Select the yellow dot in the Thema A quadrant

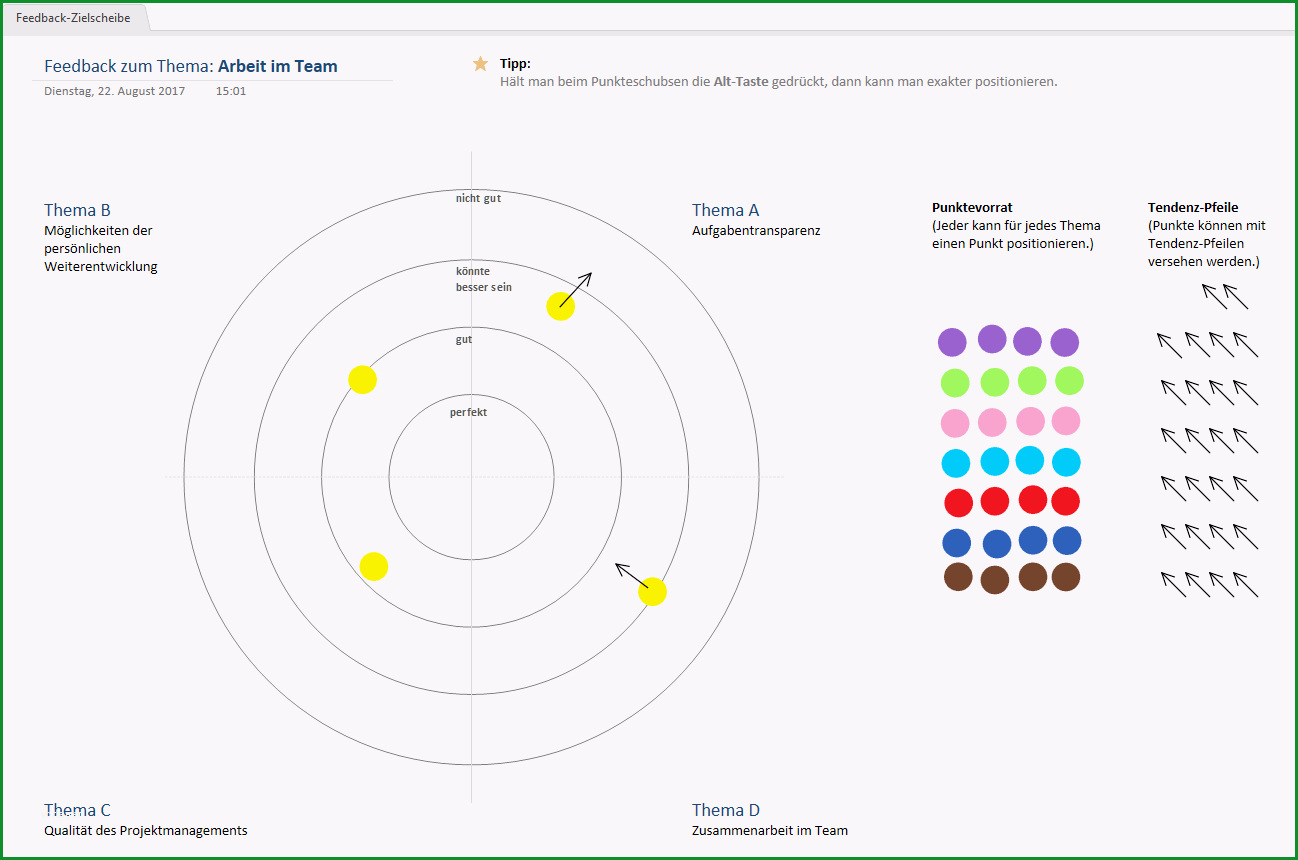pyautogui.click(x=561, y=307)
